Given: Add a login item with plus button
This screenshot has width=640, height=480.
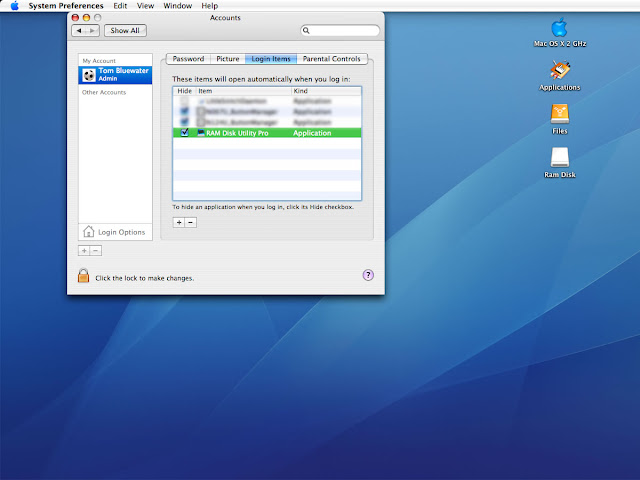Looking at the screenshot, I should 179,222.
